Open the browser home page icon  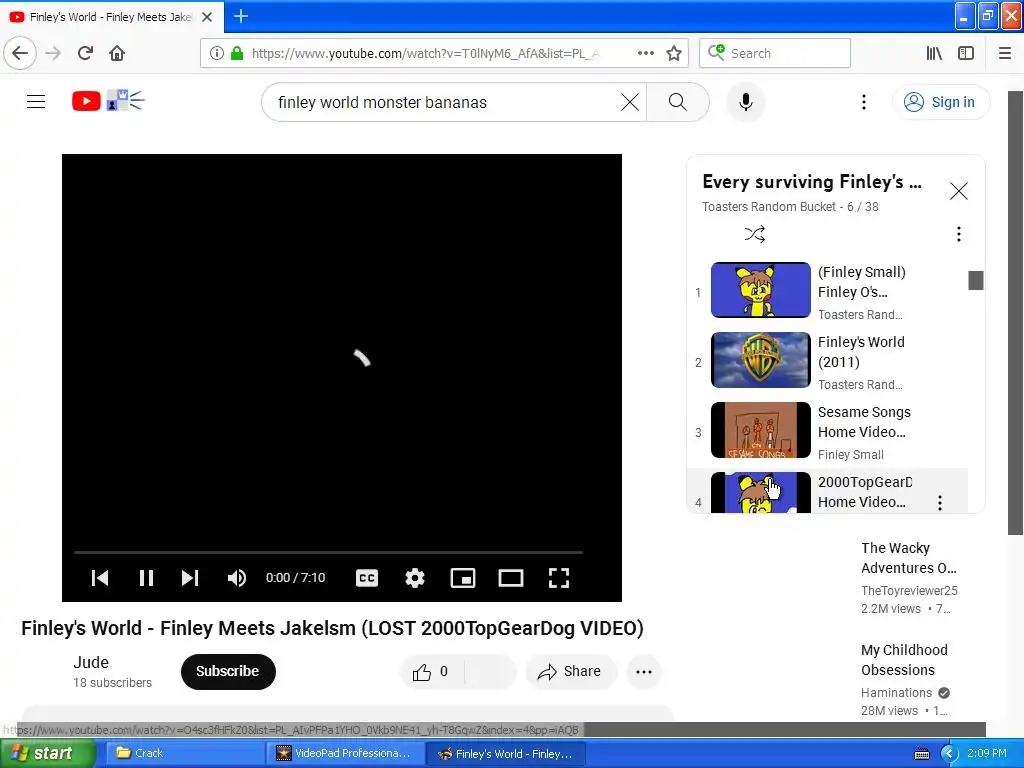pos(117,53)
